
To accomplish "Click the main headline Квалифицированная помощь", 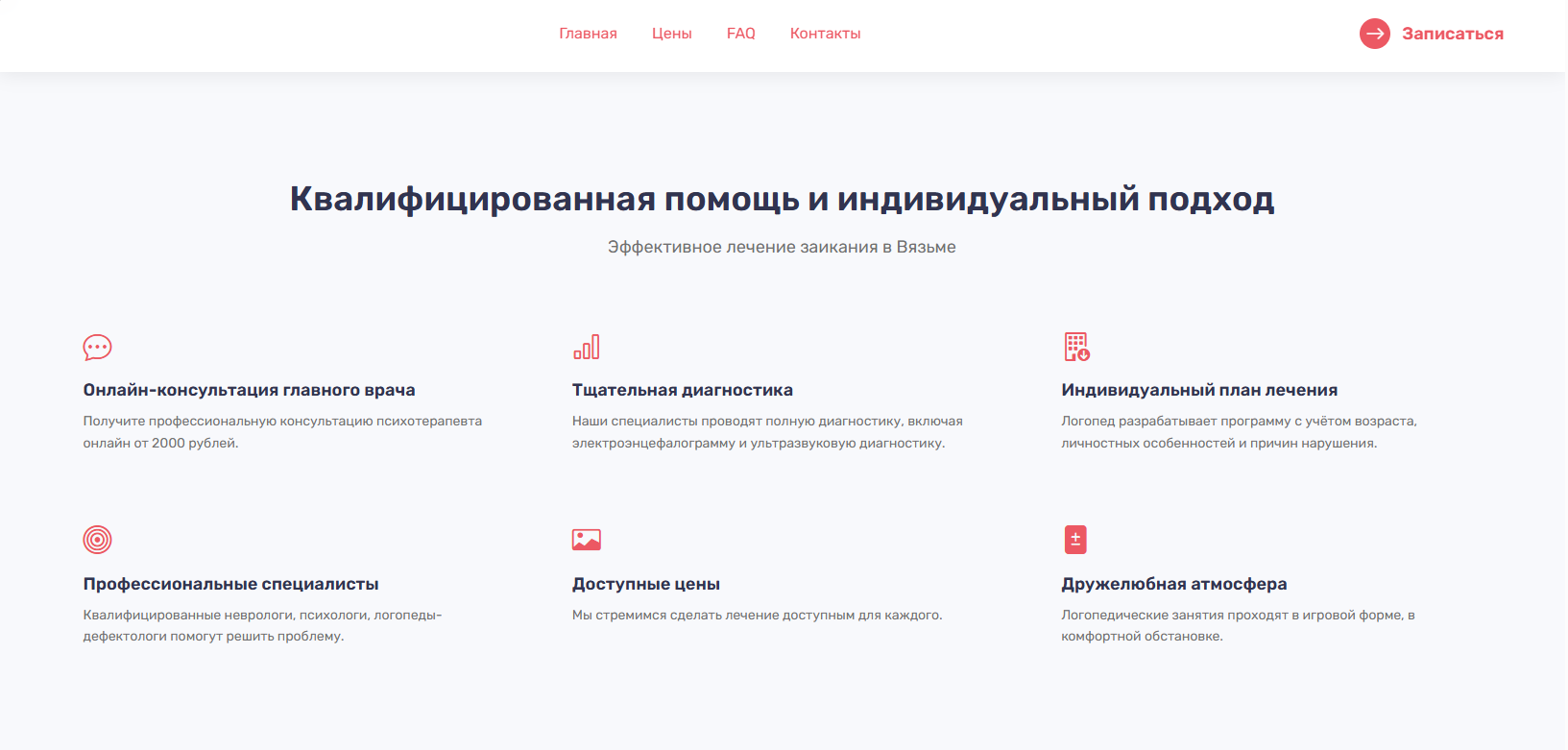I will pos(782,199).
